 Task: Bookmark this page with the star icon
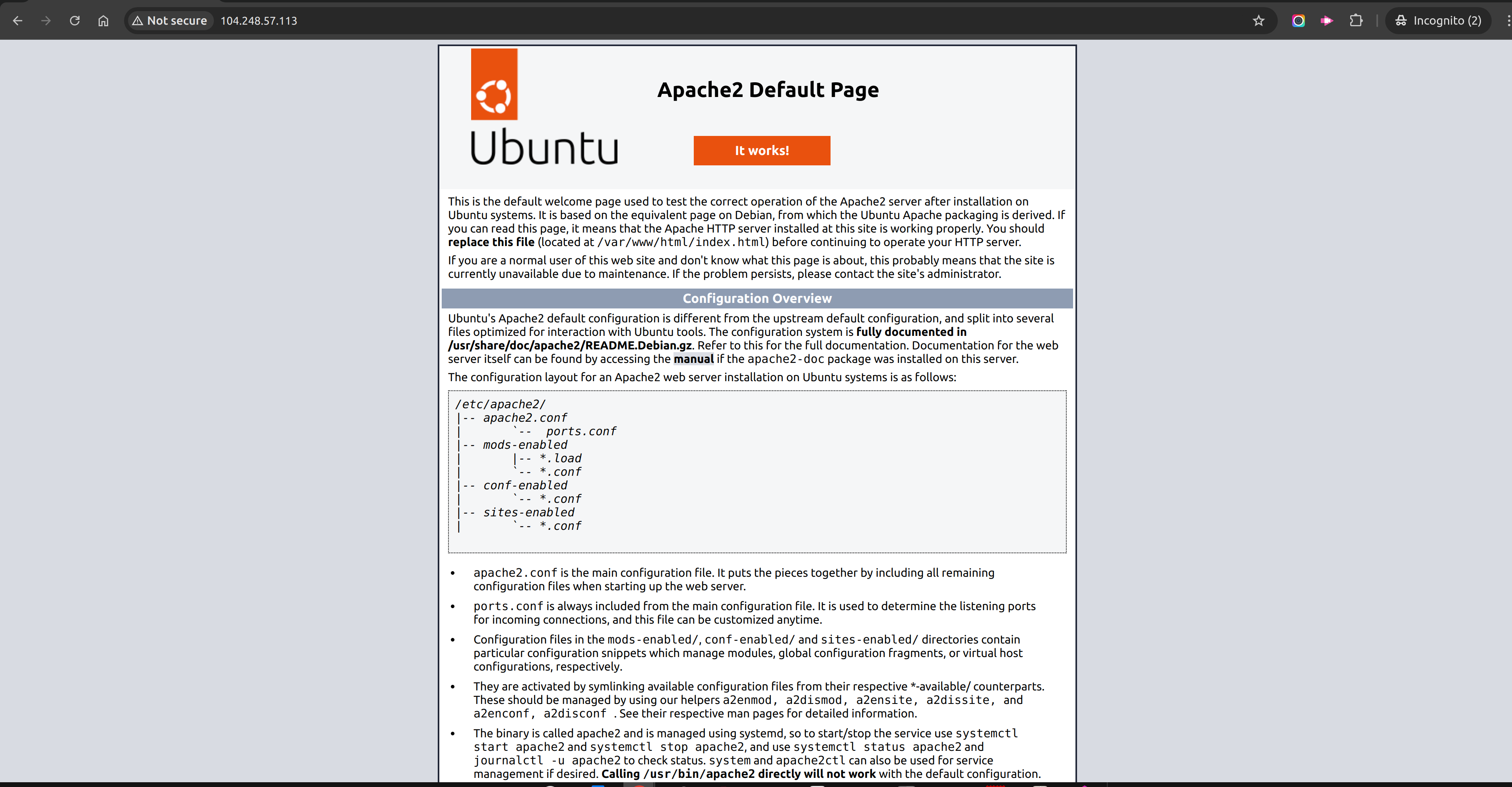1258,21
